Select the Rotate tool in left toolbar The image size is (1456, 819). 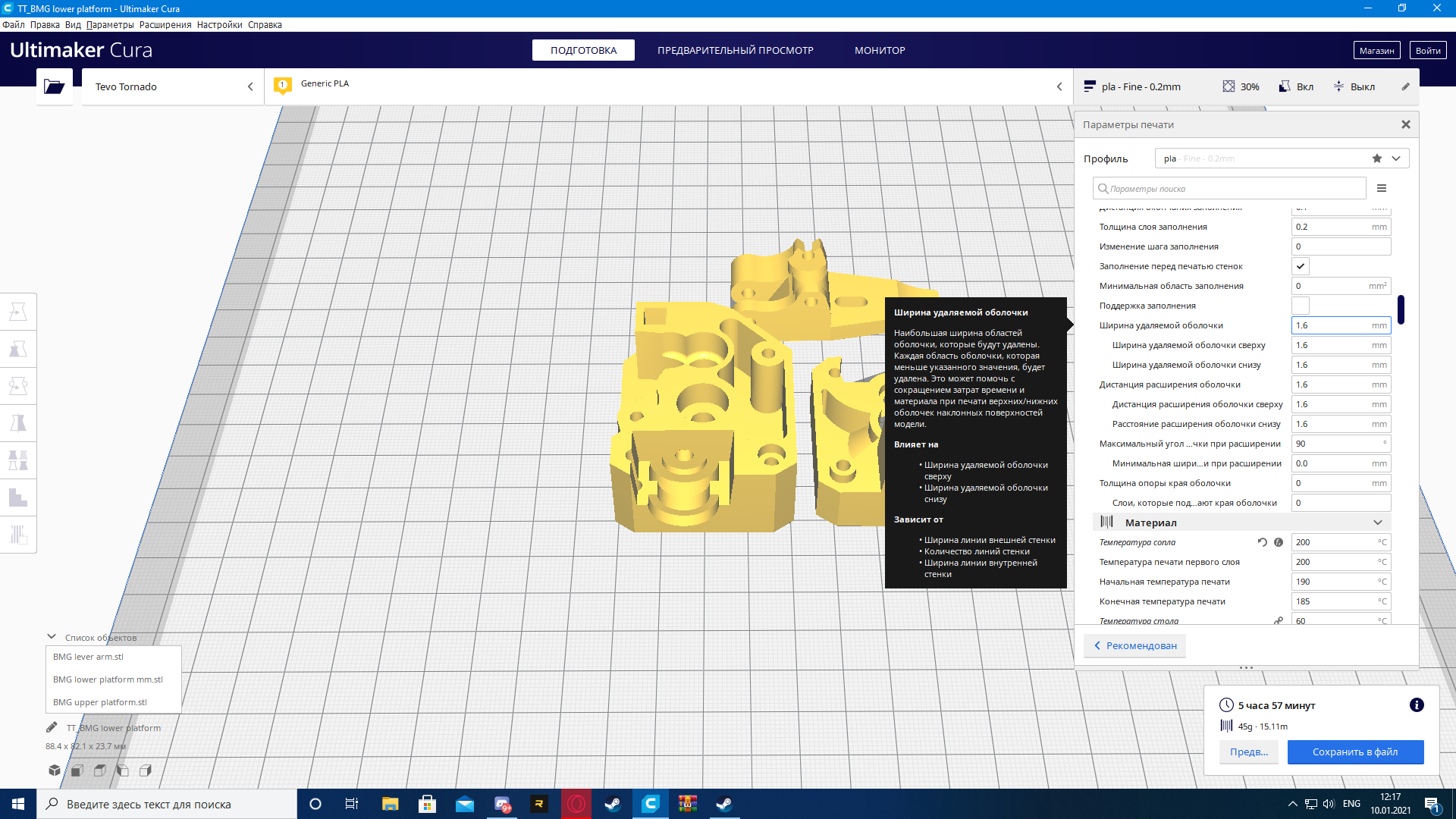click(x=18, y=386)
